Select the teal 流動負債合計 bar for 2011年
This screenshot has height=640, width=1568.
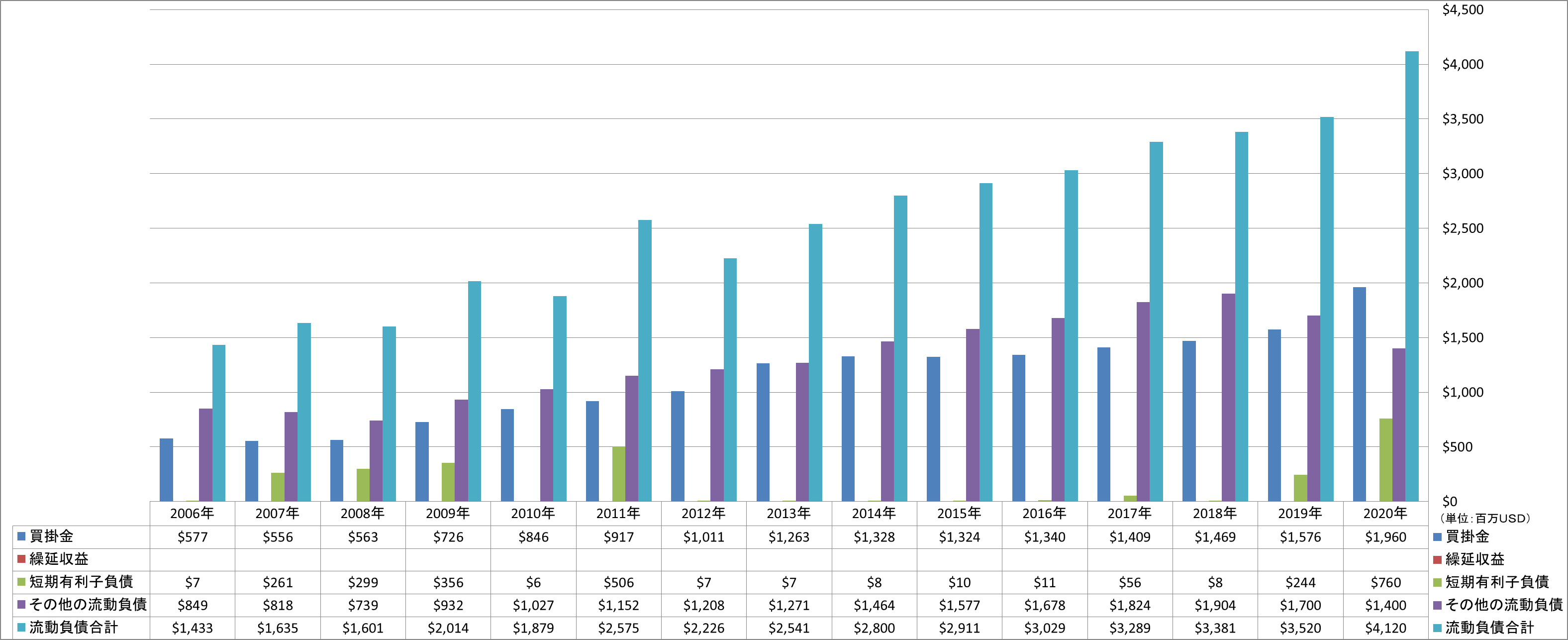click(x=645, y=361)
